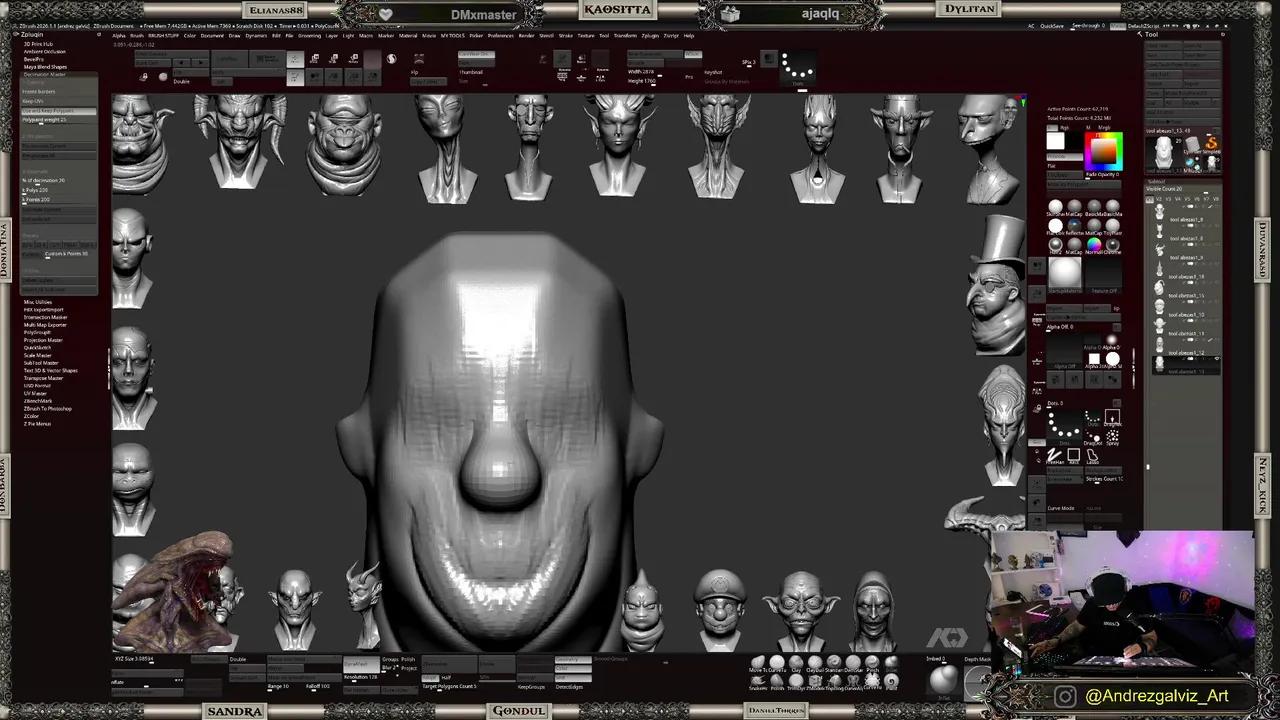Select the FreeHand stroke icon
This screenshot has height=720, width=1280.
click(1055, 455)
